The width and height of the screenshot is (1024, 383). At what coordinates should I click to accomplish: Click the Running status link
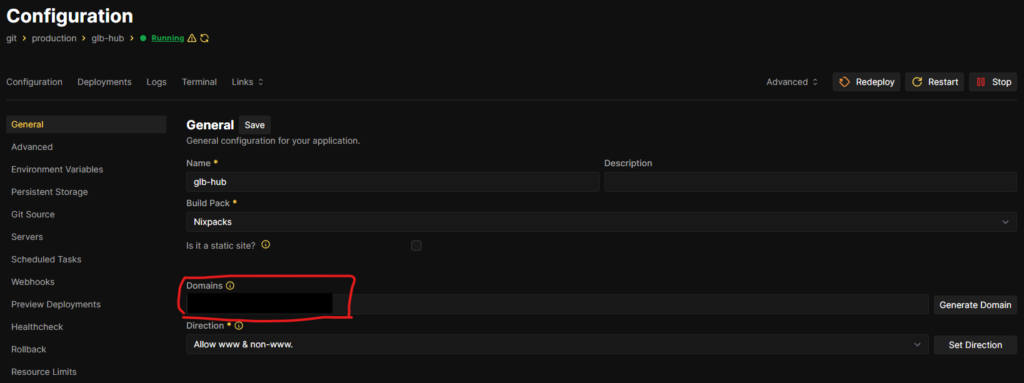[168, 39]
